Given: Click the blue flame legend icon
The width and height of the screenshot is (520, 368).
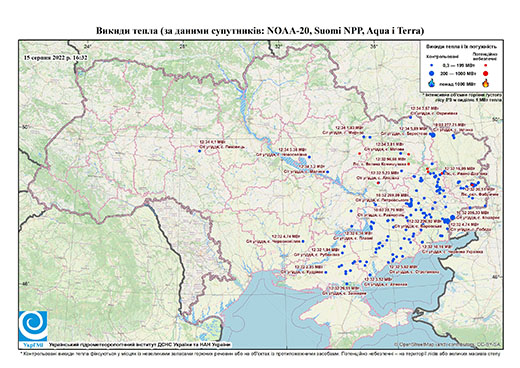Looking at the screenshot, I should [432, 83].
